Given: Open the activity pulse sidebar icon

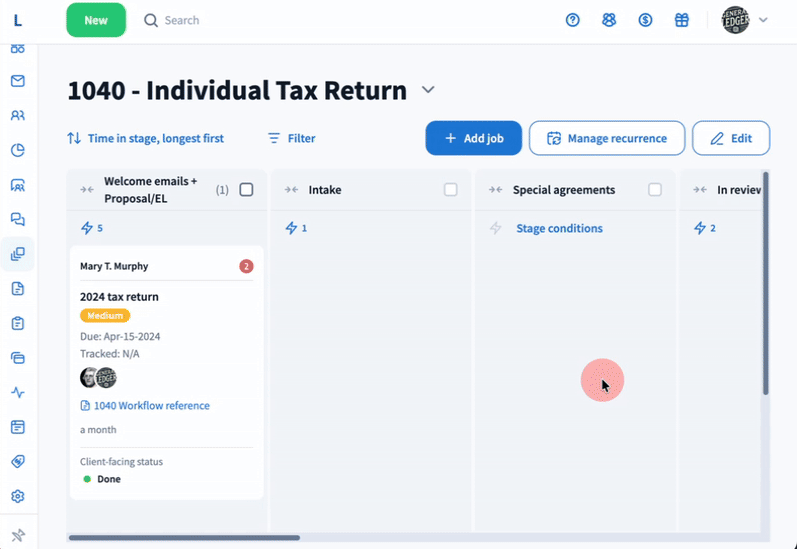Looking at the screenshot, I should tap(17, 392).
